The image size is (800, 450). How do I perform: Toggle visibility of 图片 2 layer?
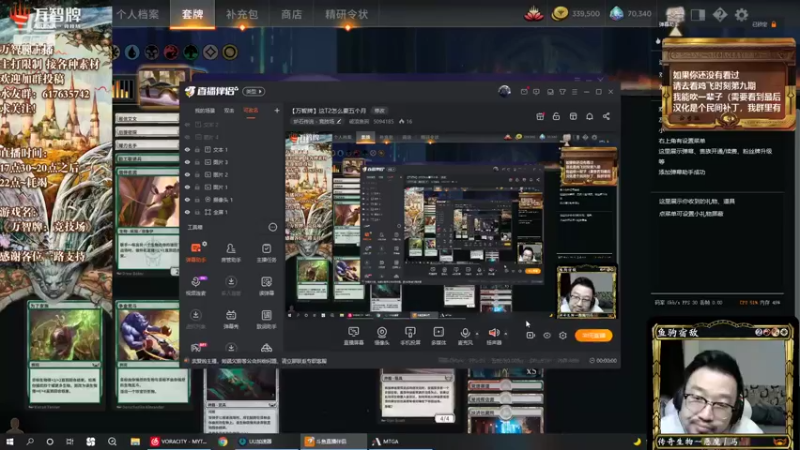pos(187,174)
